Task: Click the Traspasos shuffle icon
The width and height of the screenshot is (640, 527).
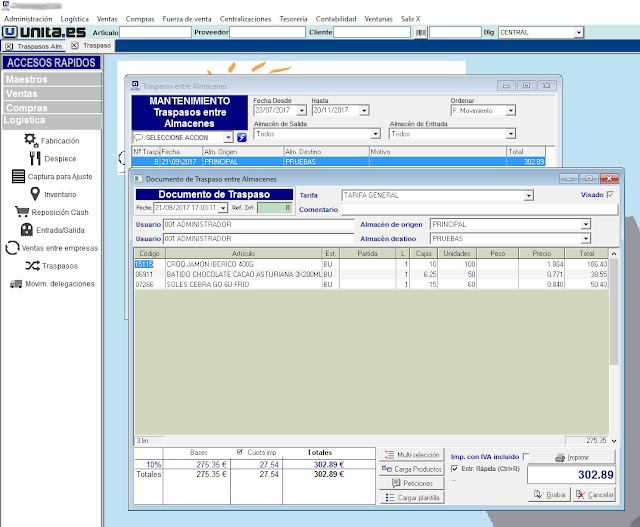Action: pos(33,266)
